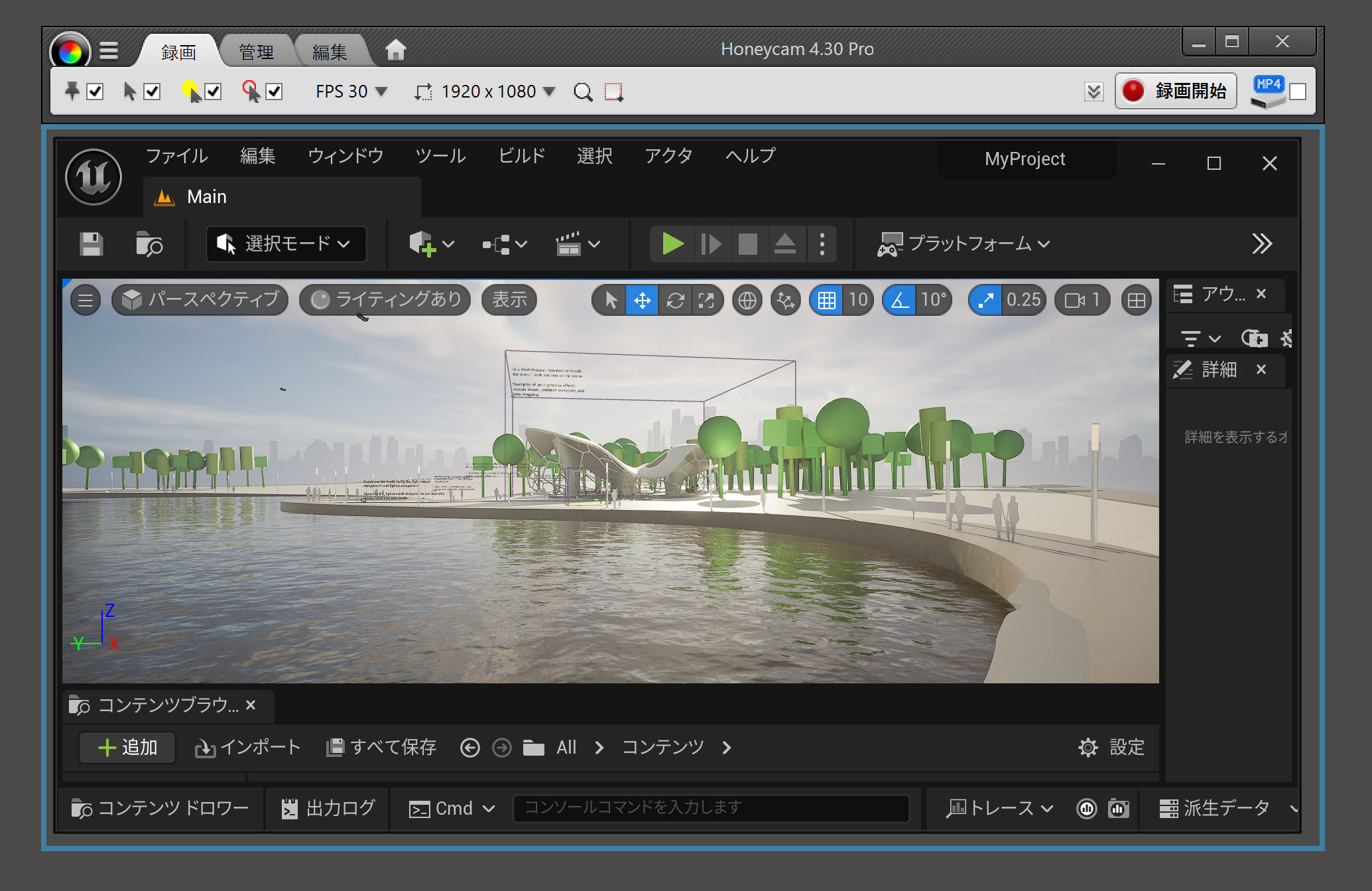Screen dimensions: 1372x891
Task: Click the viewport layout maximize icon
Action: [x=1136, y=301]
